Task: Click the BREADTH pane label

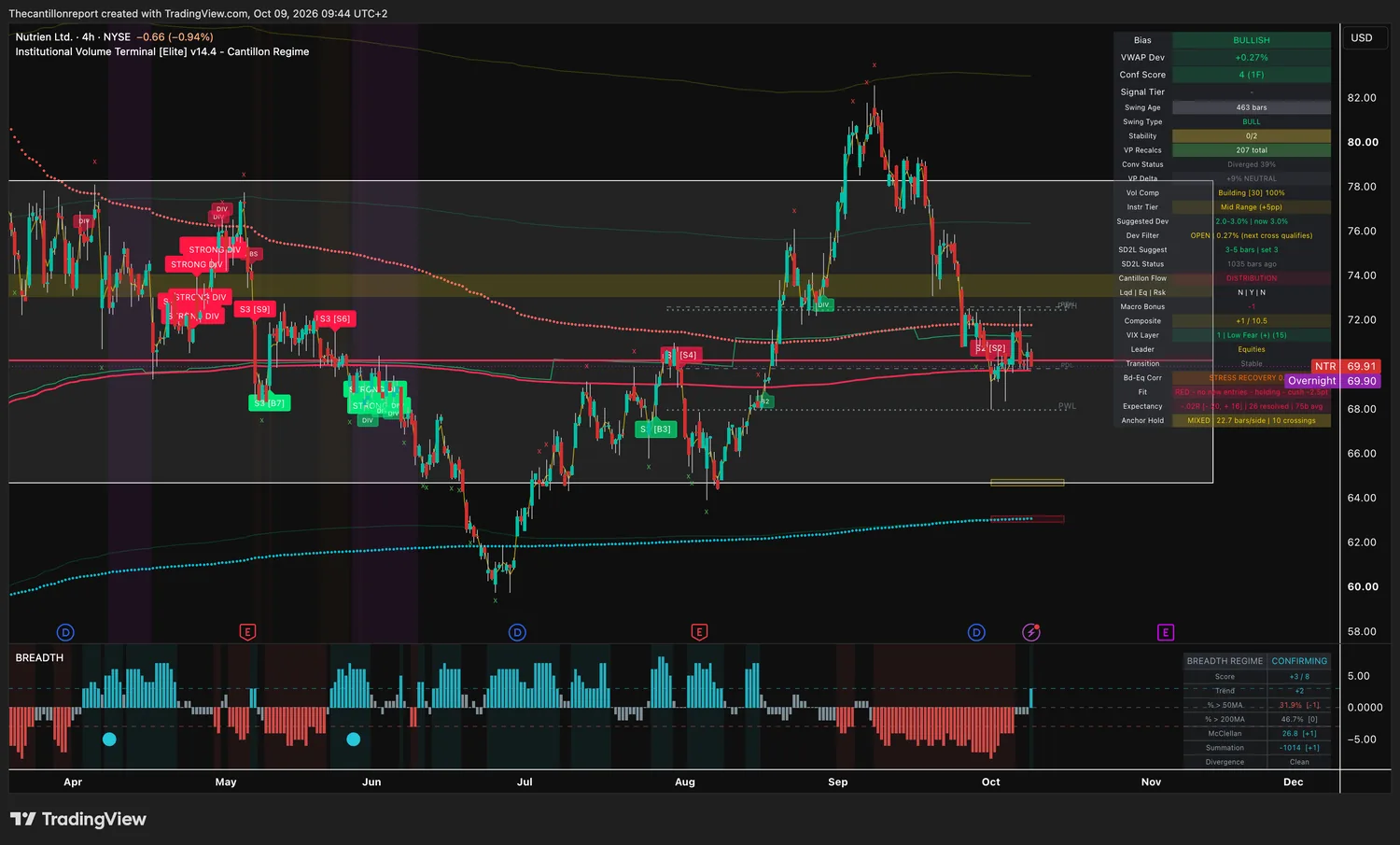Action: click(x=39, y=657)
